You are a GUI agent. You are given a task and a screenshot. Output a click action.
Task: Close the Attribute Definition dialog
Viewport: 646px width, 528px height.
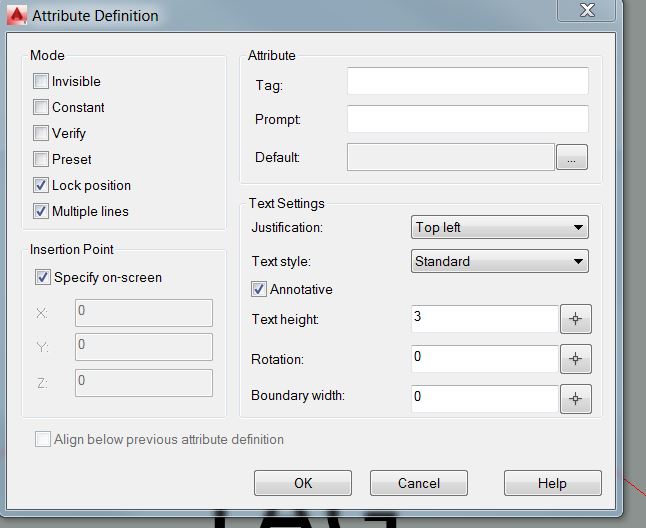(x=587, y=10)
